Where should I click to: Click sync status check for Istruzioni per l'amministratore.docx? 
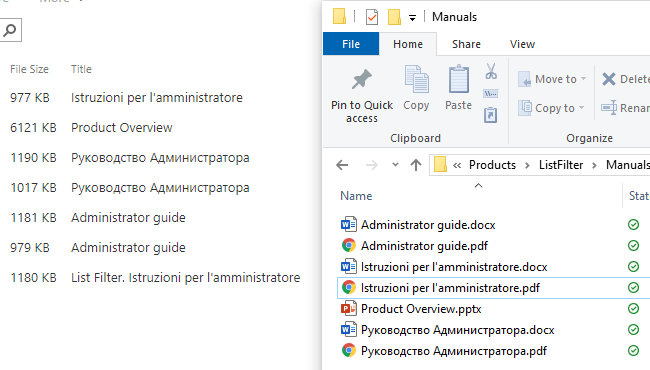(x=633, y=266)
